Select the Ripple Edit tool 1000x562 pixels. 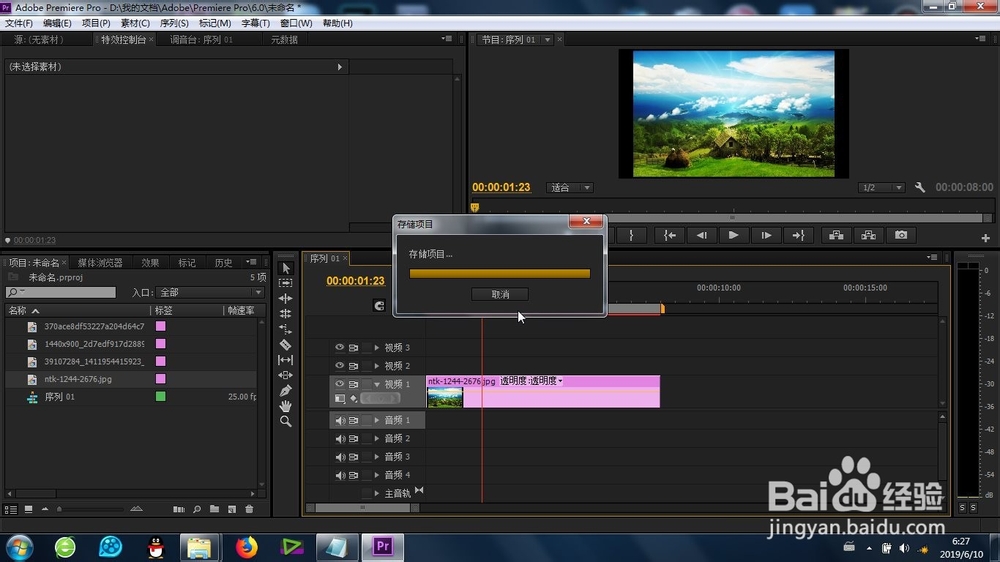tap(286, 298)
